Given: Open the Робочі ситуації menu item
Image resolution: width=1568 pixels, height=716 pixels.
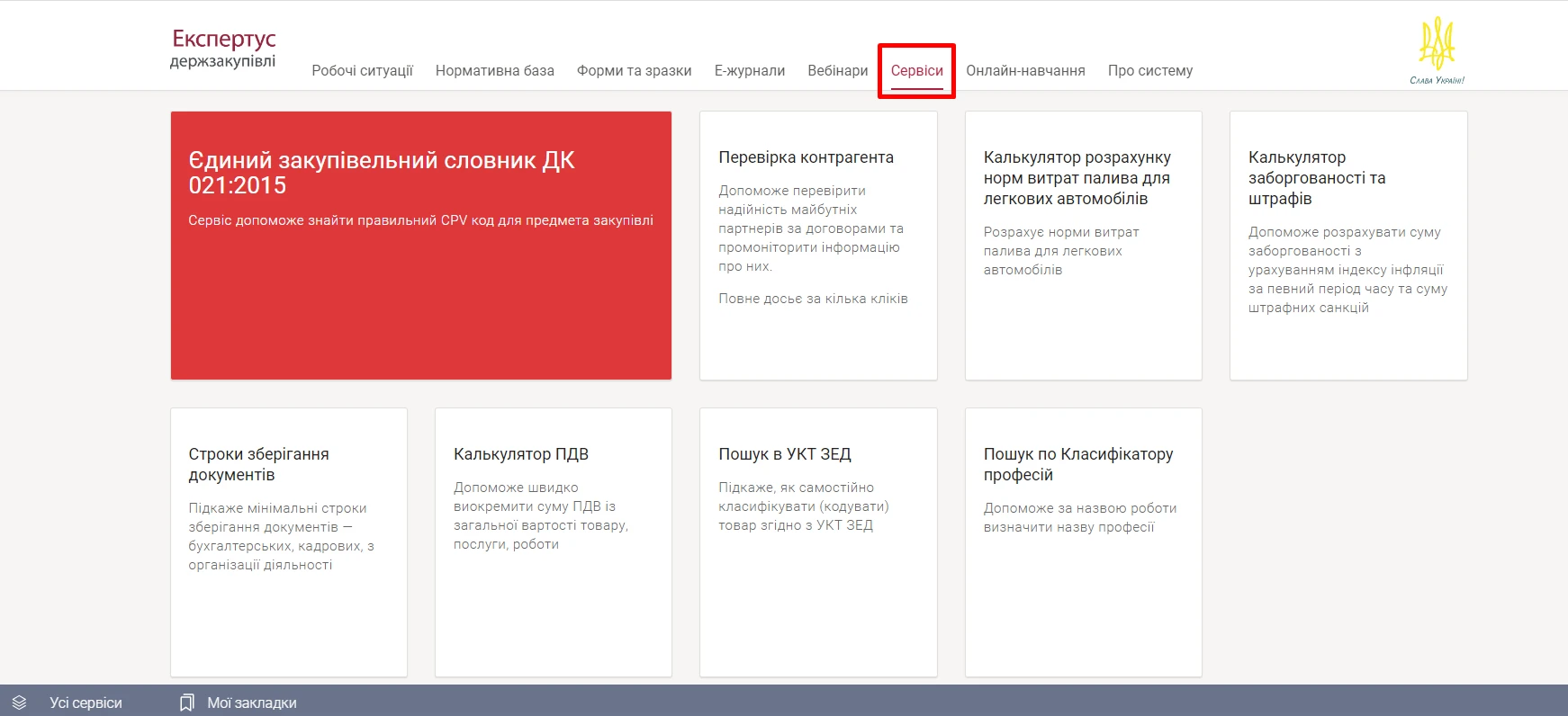Looking at the screenshot, I should tap(362, 70).
